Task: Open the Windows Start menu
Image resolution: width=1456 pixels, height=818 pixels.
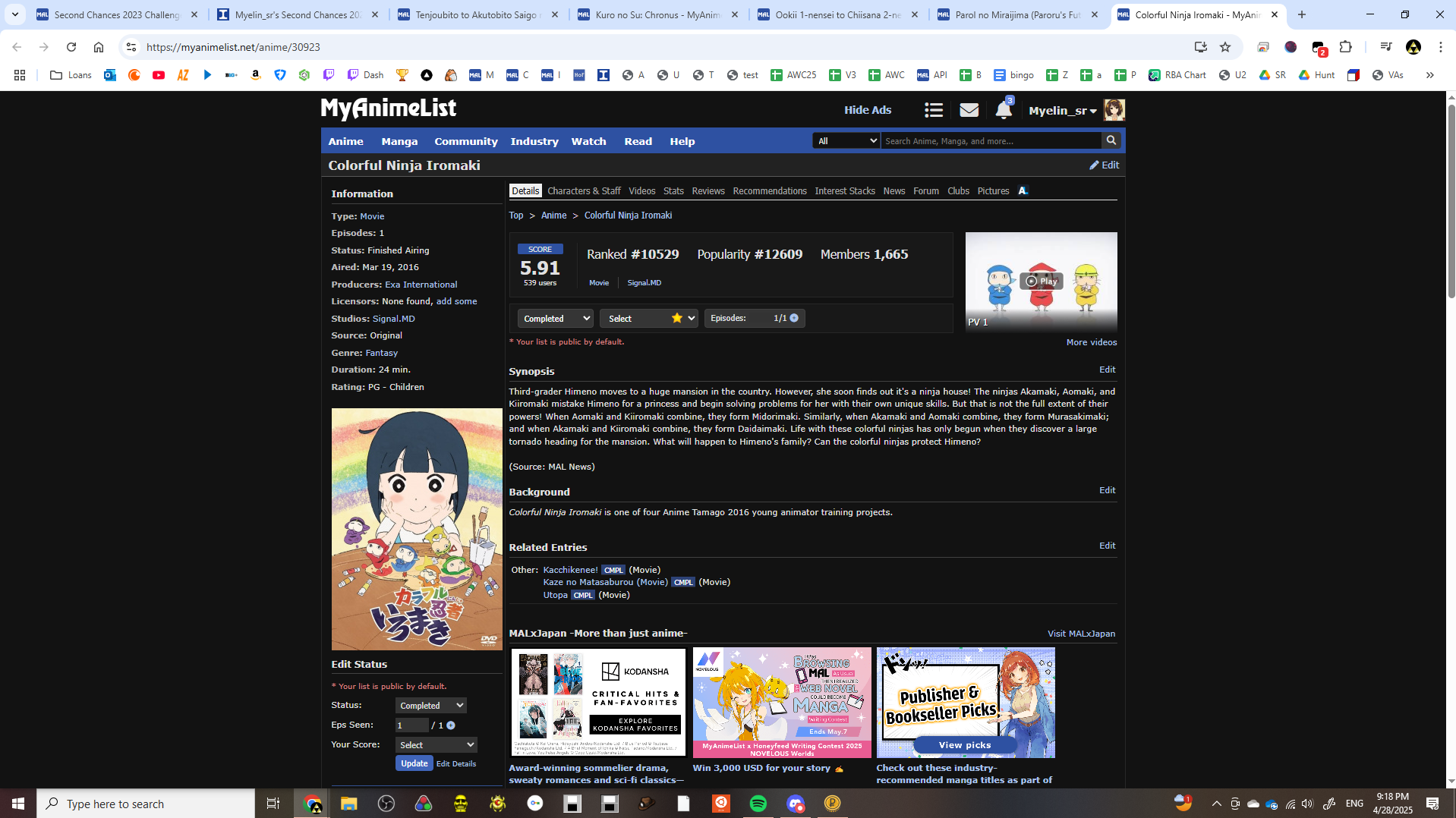Action: [18, 804]
